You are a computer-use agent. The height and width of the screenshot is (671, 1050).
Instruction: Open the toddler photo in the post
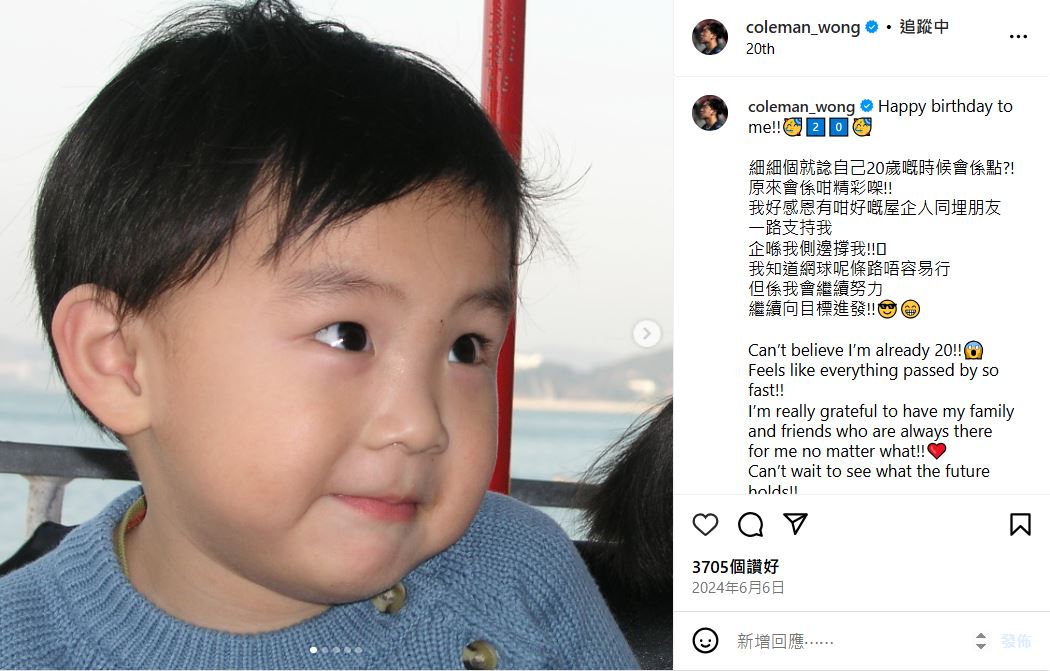336,335
